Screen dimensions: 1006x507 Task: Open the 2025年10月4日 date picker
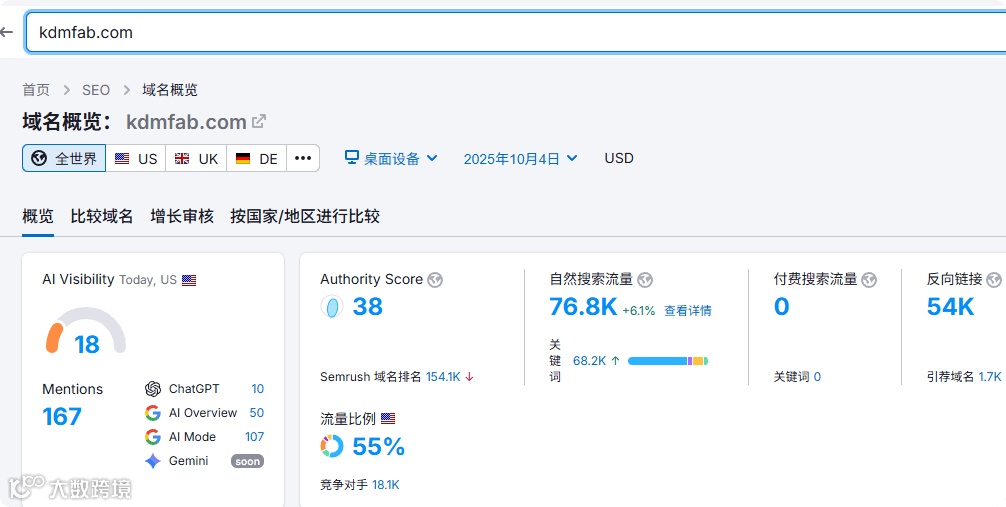(x=520, y=159)
